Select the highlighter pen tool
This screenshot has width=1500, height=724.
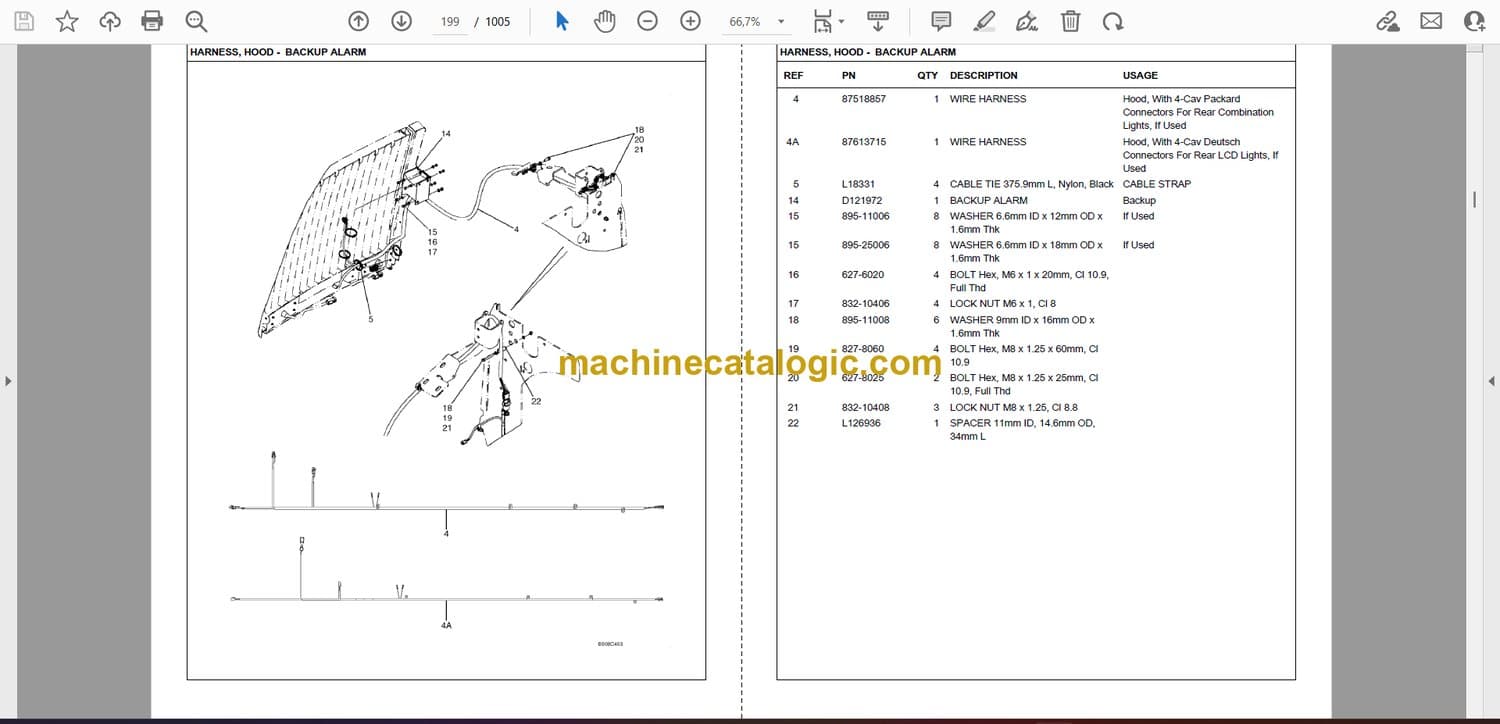pyautogui.click(x=984, y=21)
